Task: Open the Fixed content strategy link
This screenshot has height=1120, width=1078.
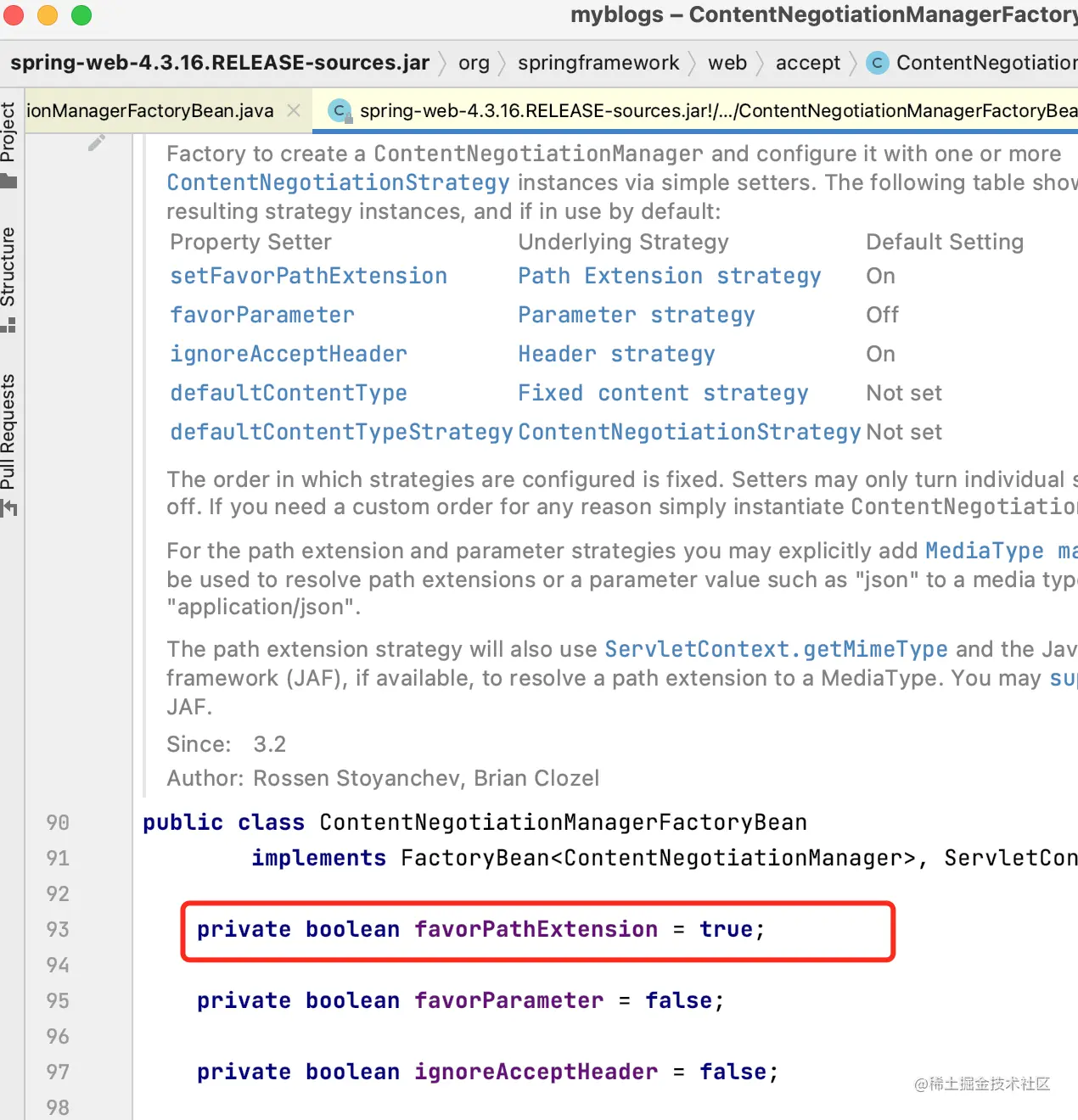Action: point(663,393)
